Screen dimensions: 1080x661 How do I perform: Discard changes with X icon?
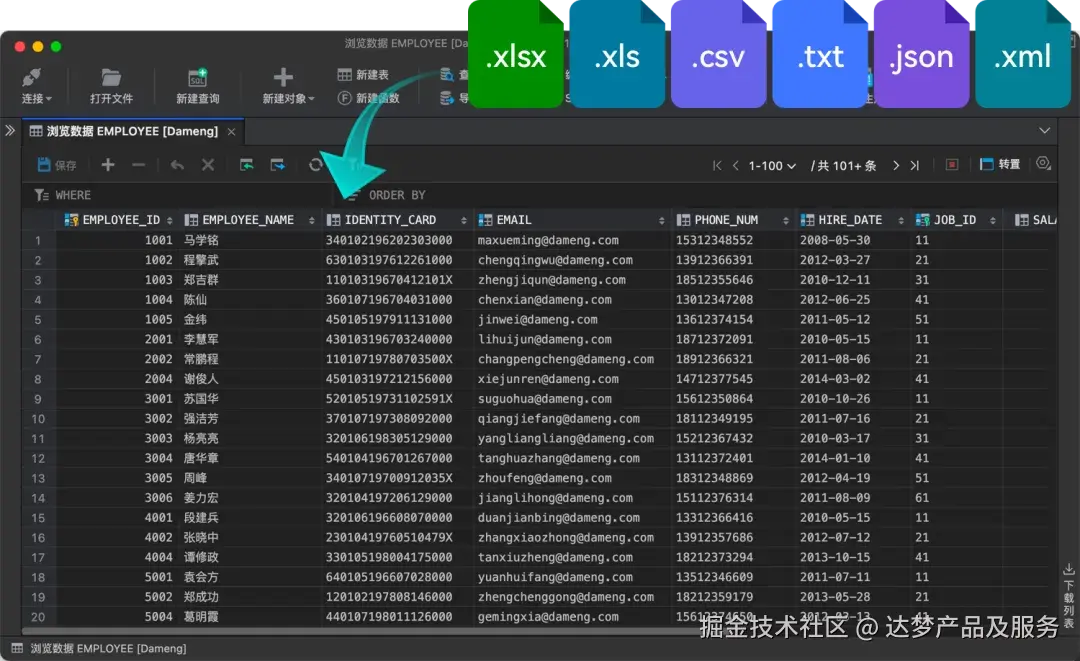pos(207,165)
